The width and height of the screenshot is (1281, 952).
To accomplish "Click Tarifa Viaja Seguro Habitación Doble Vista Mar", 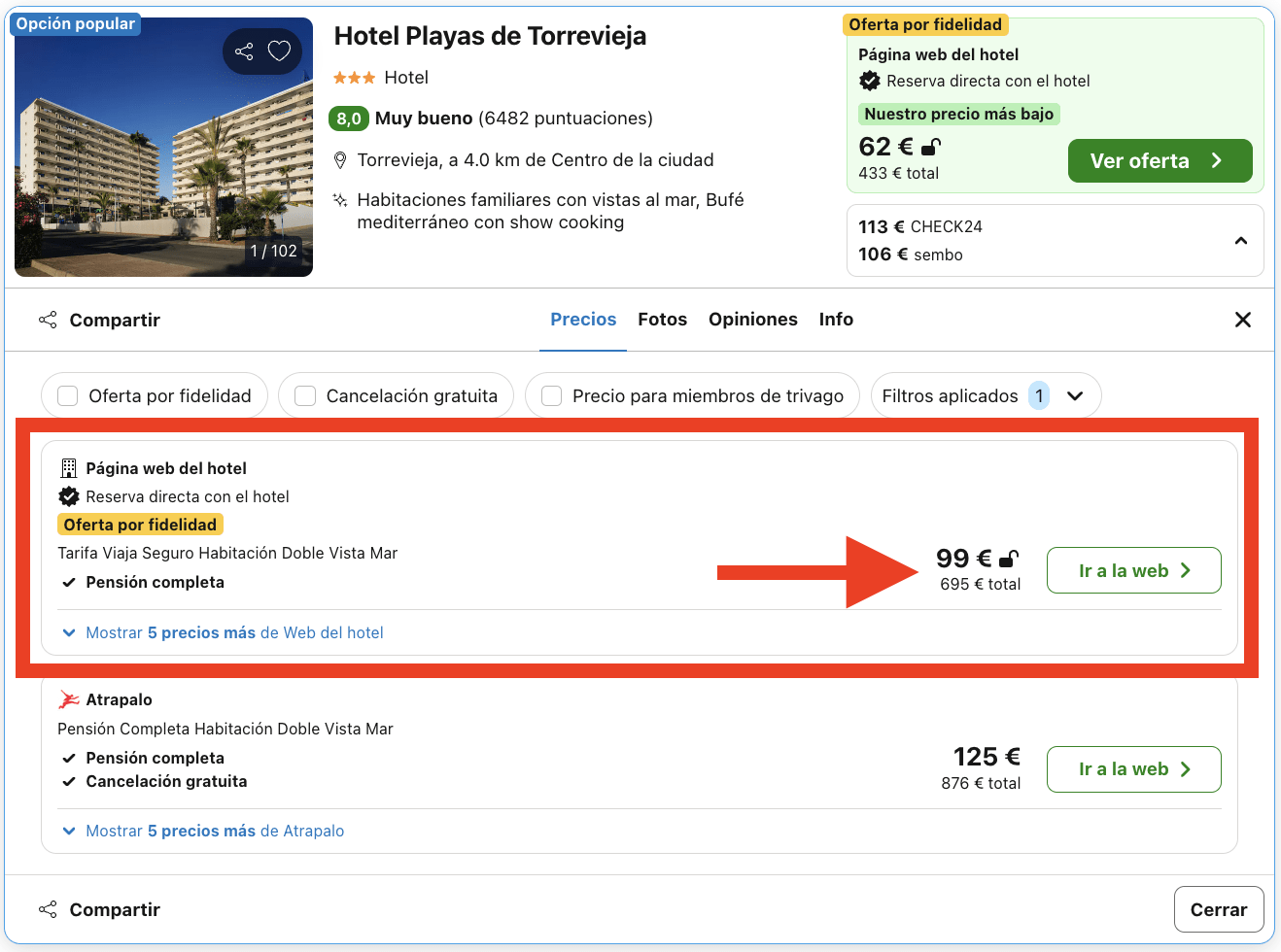I will coord(227,553).
